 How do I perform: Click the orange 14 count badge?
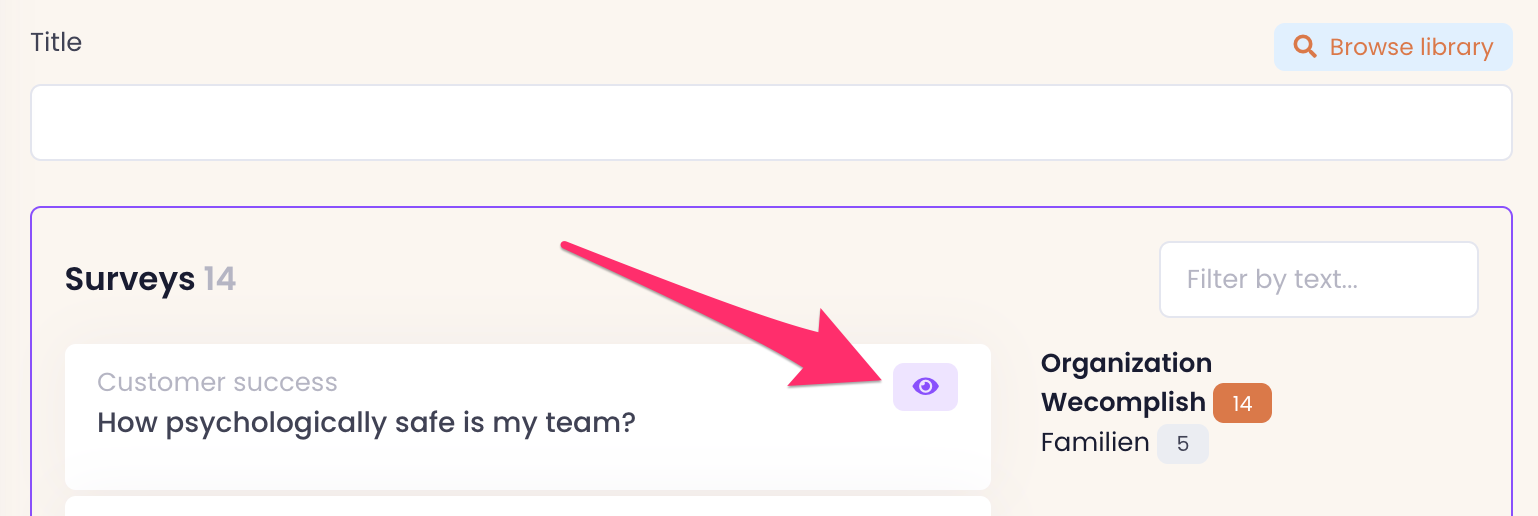(x=1242, y=403)
